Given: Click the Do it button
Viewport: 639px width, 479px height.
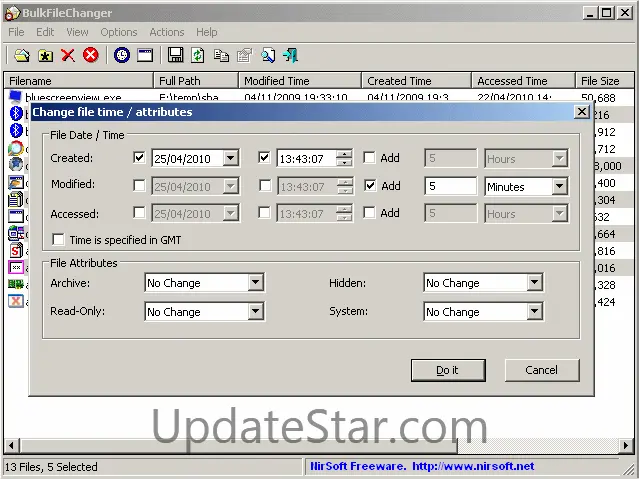Looking at the screenshot, I should [x=448, y=370].
